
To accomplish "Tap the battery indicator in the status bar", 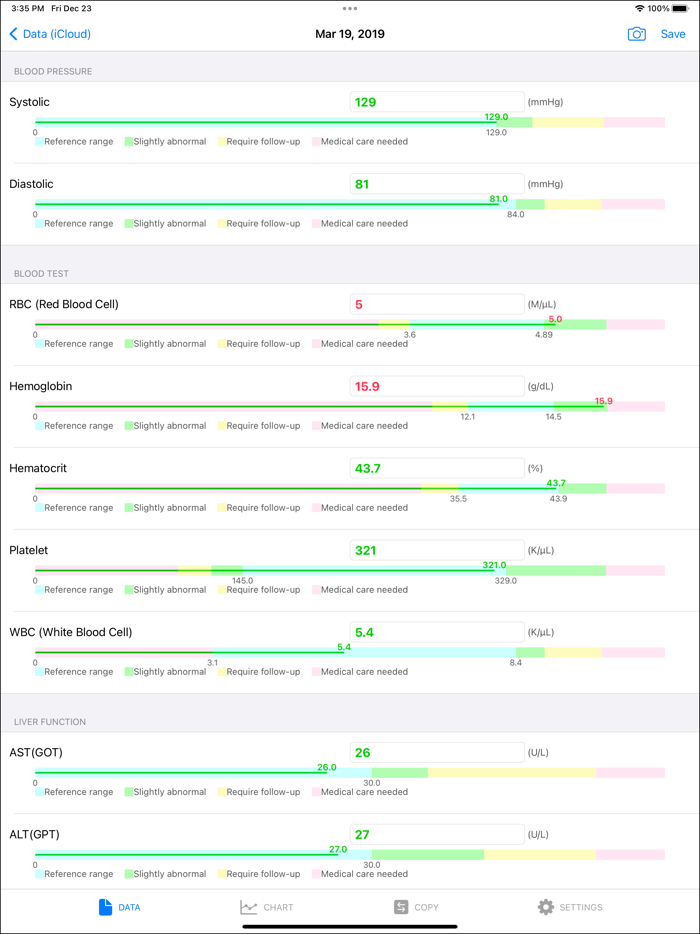I will point(682,8).
